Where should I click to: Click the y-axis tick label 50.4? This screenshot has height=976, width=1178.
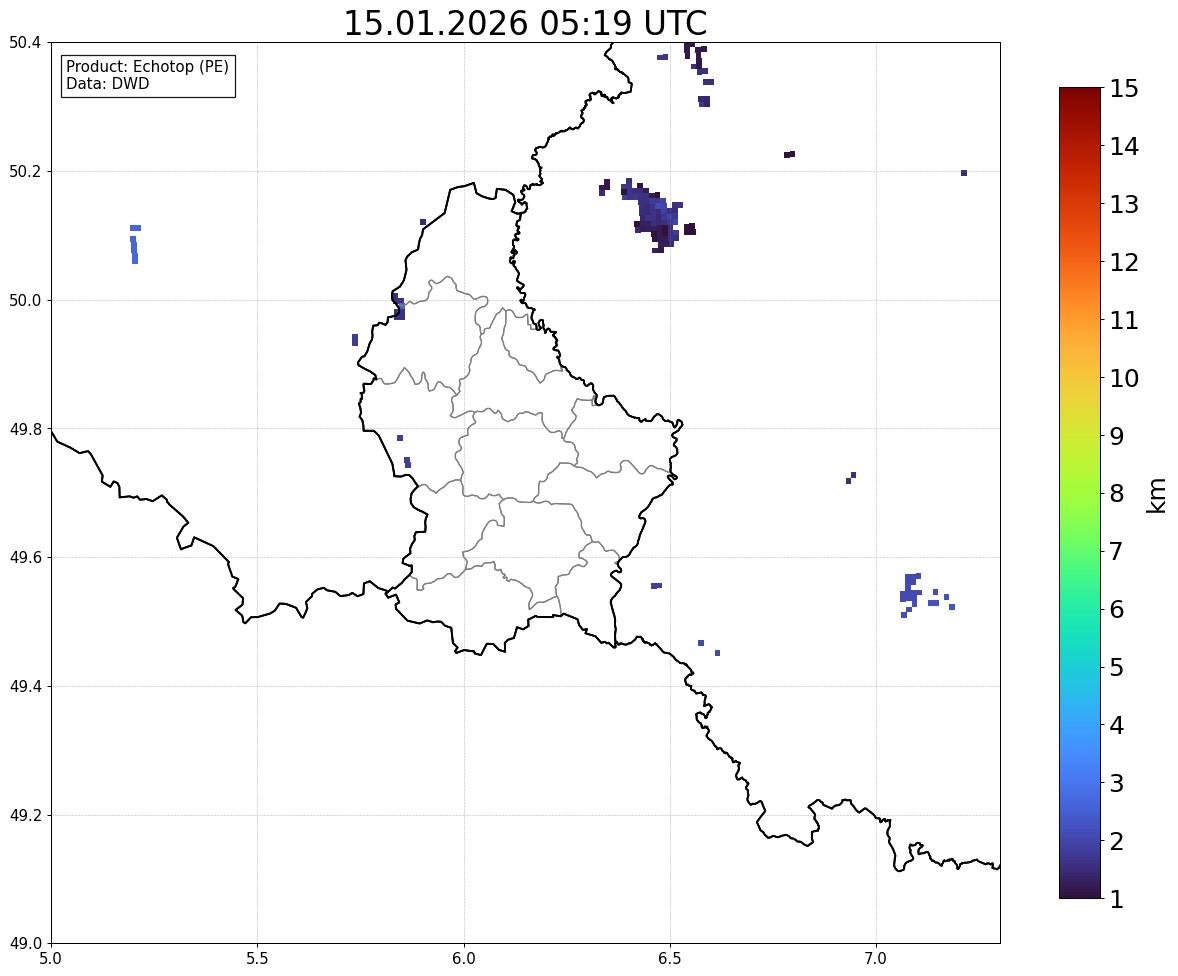click(25, 43)
